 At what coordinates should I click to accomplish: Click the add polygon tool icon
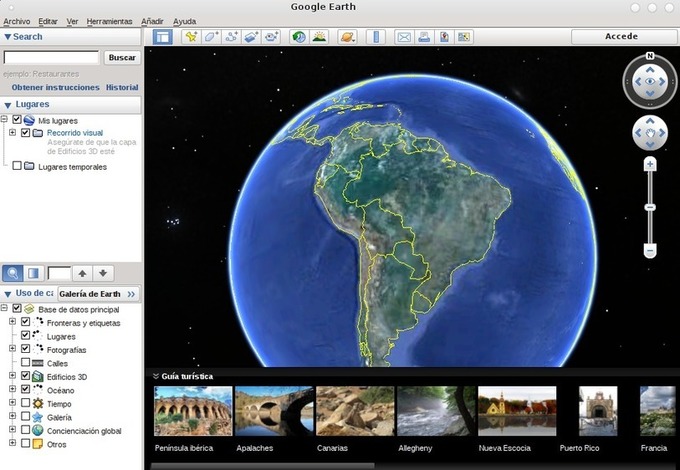click(211, 37)
